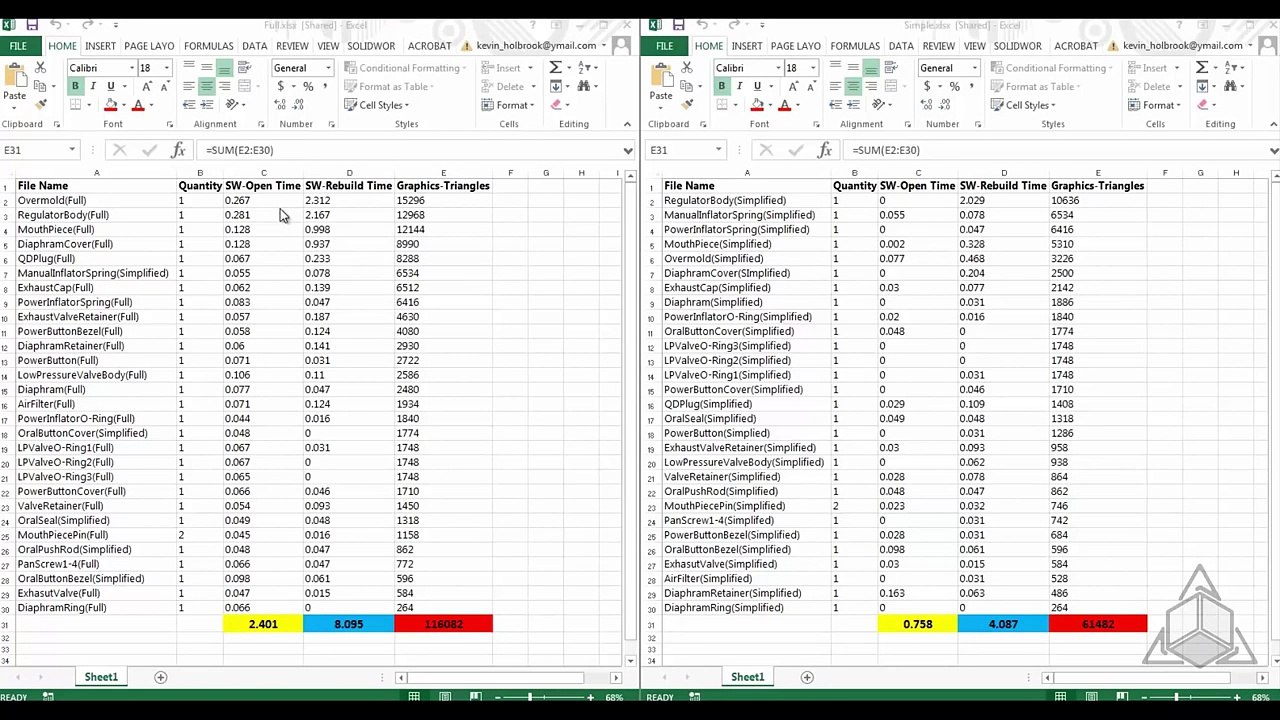Open the Format cells menu in Full.xlsx

(510, 105)
